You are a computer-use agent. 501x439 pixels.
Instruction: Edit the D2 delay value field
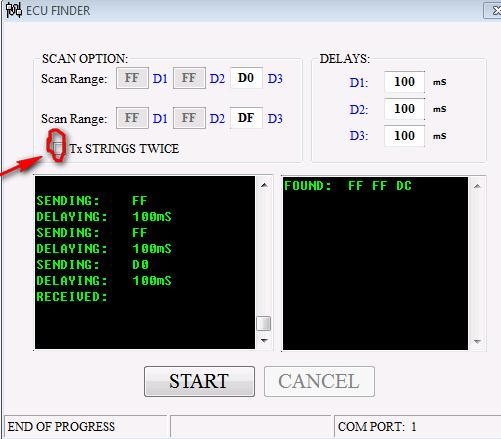point(404,109)
